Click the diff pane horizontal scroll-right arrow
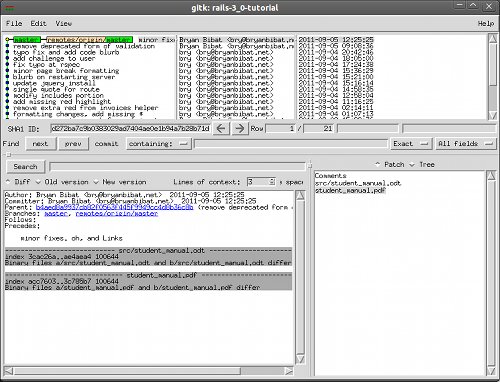This screenshot has height=382, width=500. coord(289,371)
